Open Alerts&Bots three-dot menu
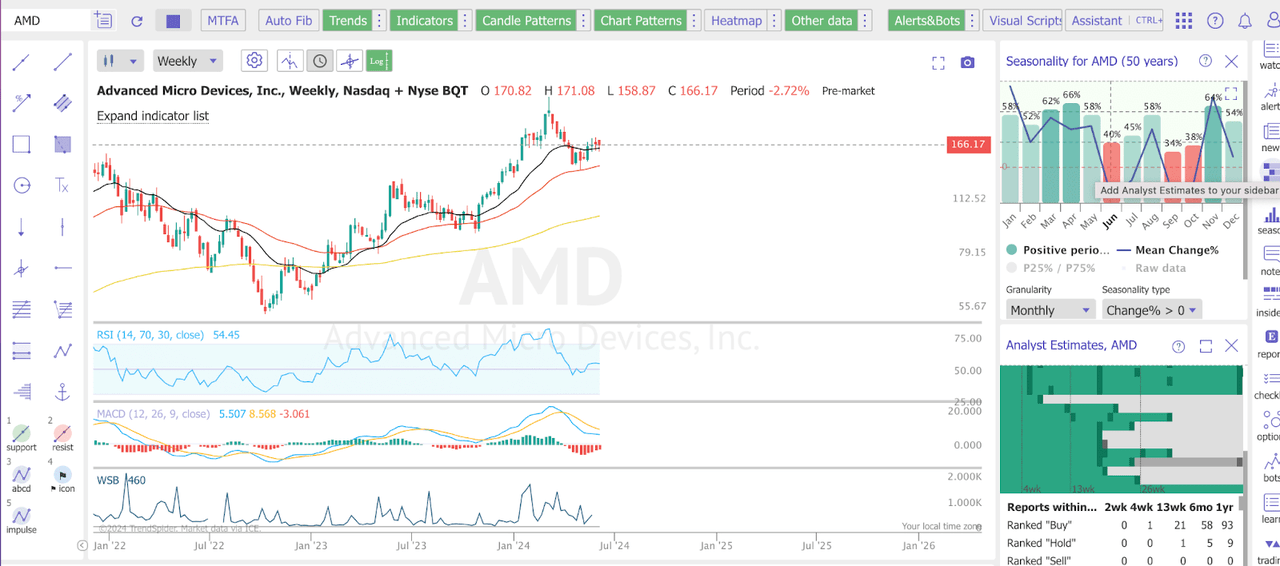 (973, 21)
